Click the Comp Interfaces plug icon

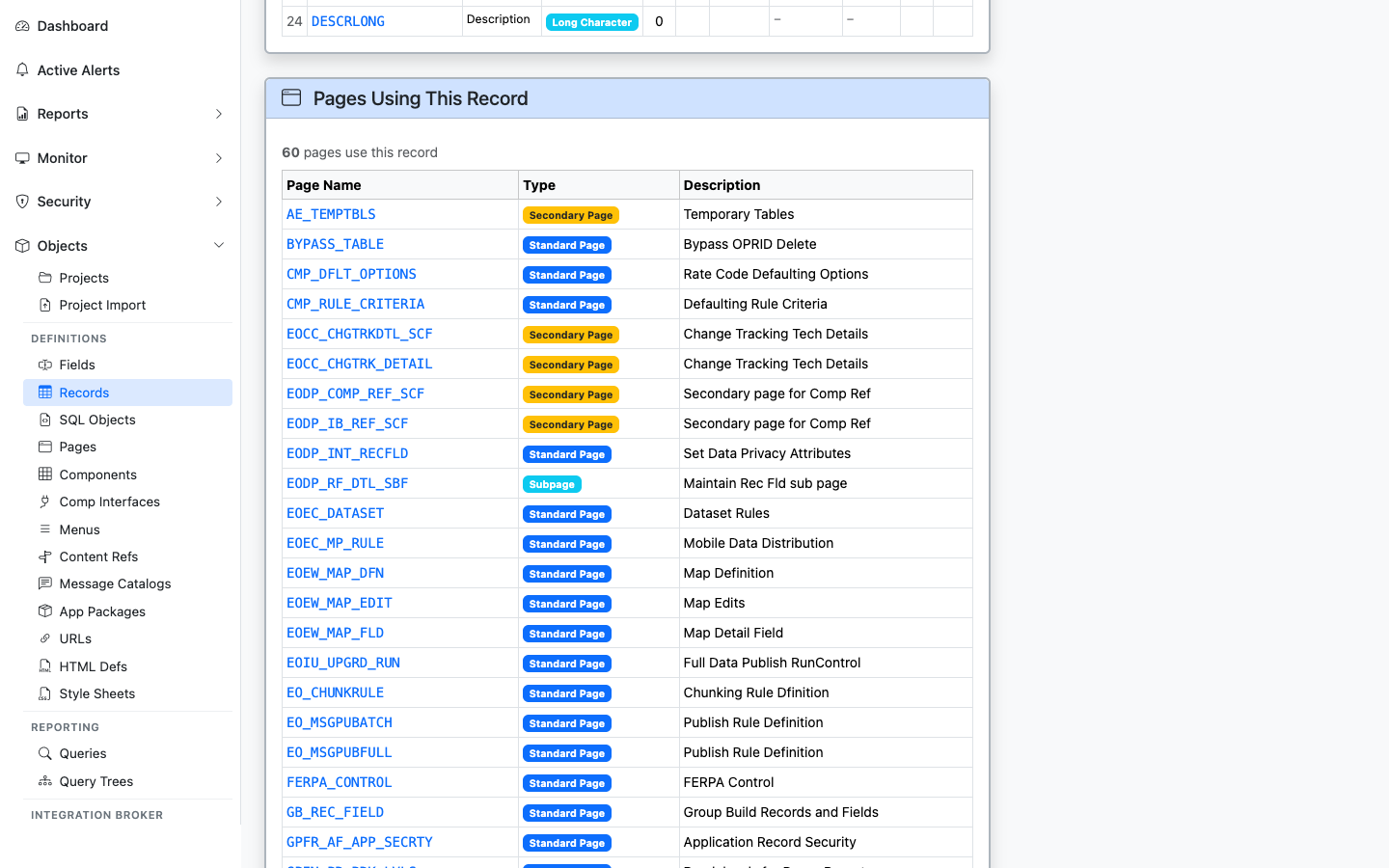point(45,502)
